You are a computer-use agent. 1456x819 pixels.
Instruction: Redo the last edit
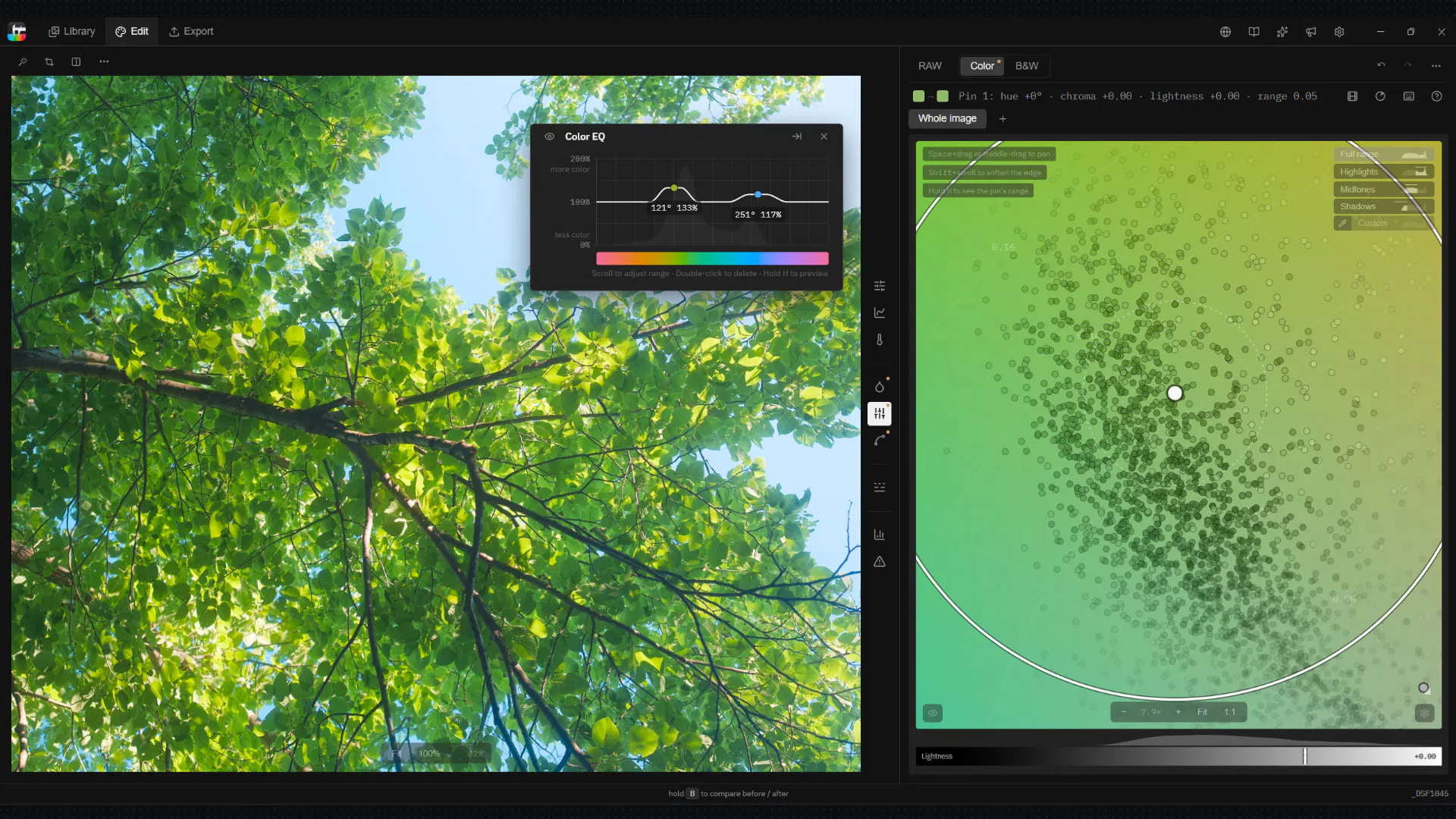point(1408,65)
